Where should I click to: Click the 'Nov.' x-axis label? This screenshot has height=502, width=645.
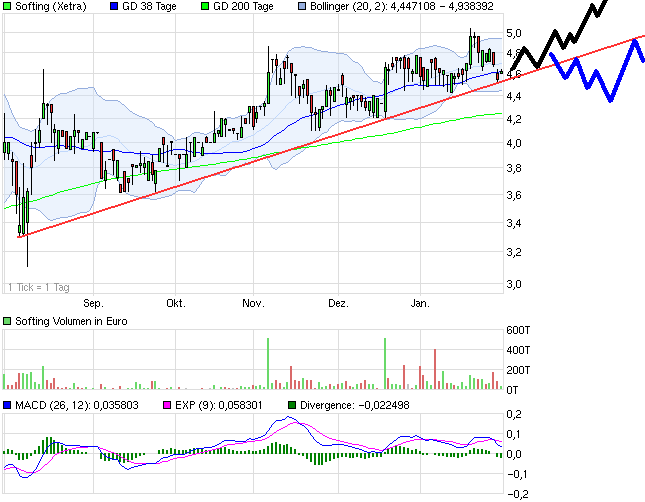pyautogui.click(x=253, y=304)
